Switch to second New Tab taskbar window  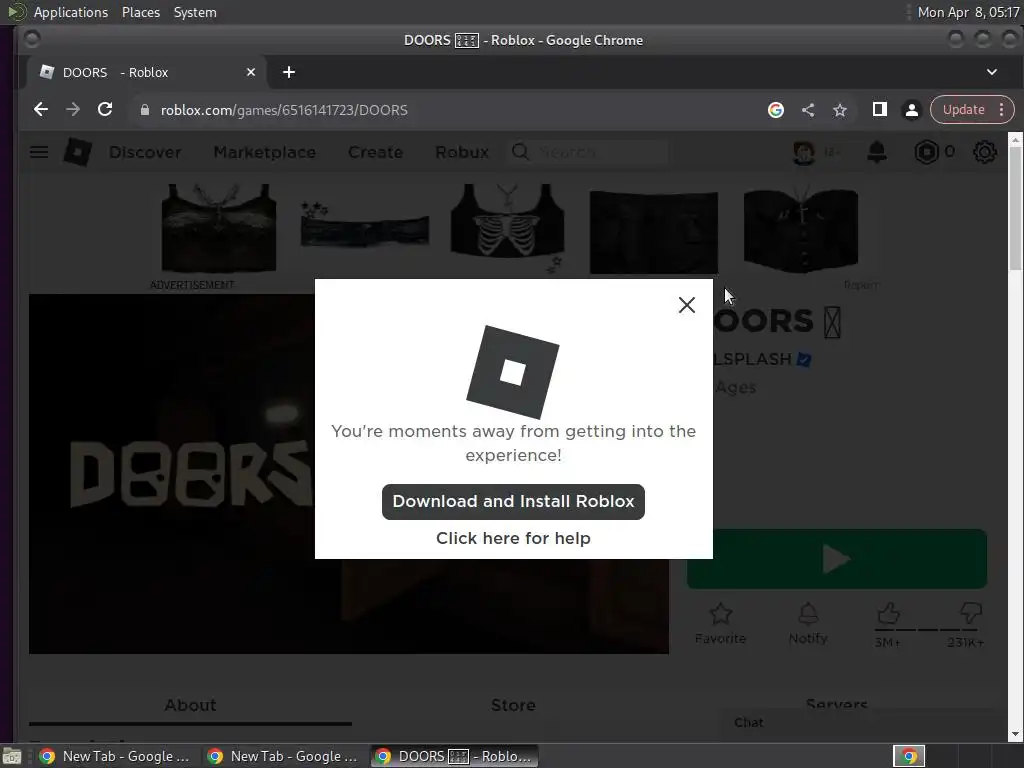tap(283, 756)
